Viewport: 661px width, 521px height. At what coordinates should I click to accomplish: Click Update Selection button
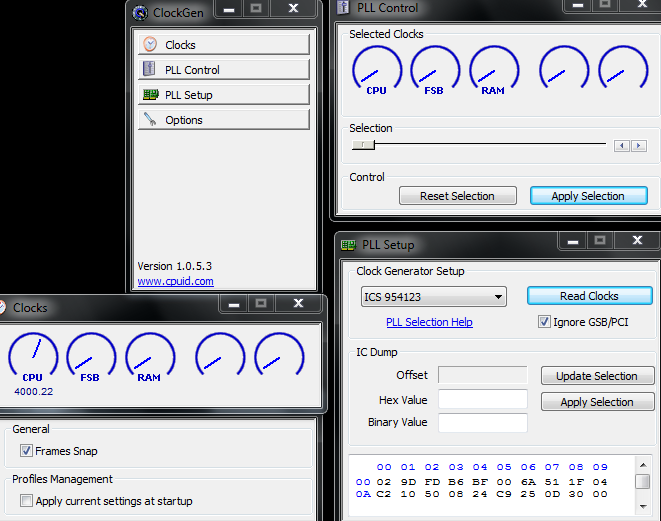click(597, 376)
